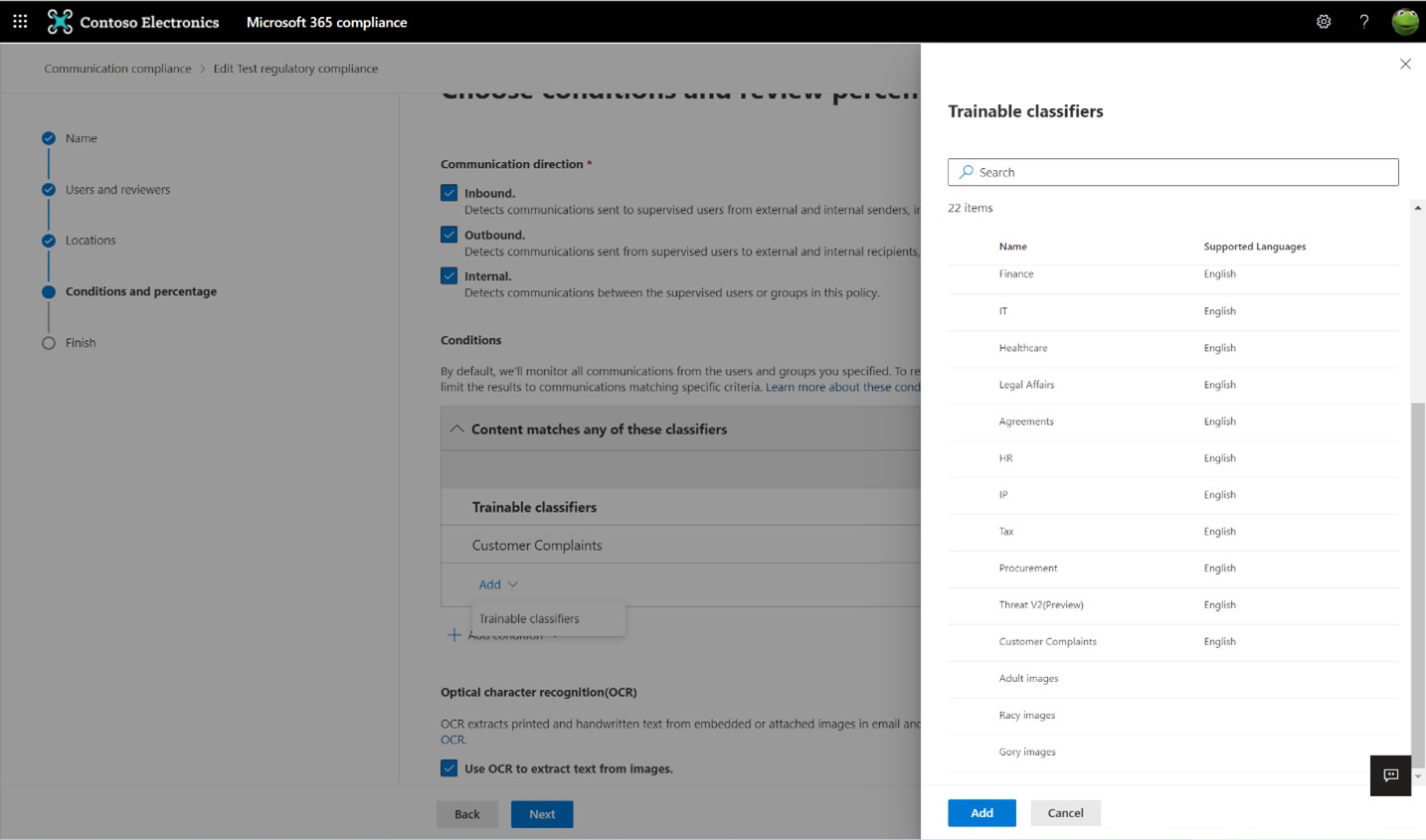The height and width of the screenshot is (840, 1426).
Task: Select Trainable classifiers from the Add menu
Action: click(530, 618)
